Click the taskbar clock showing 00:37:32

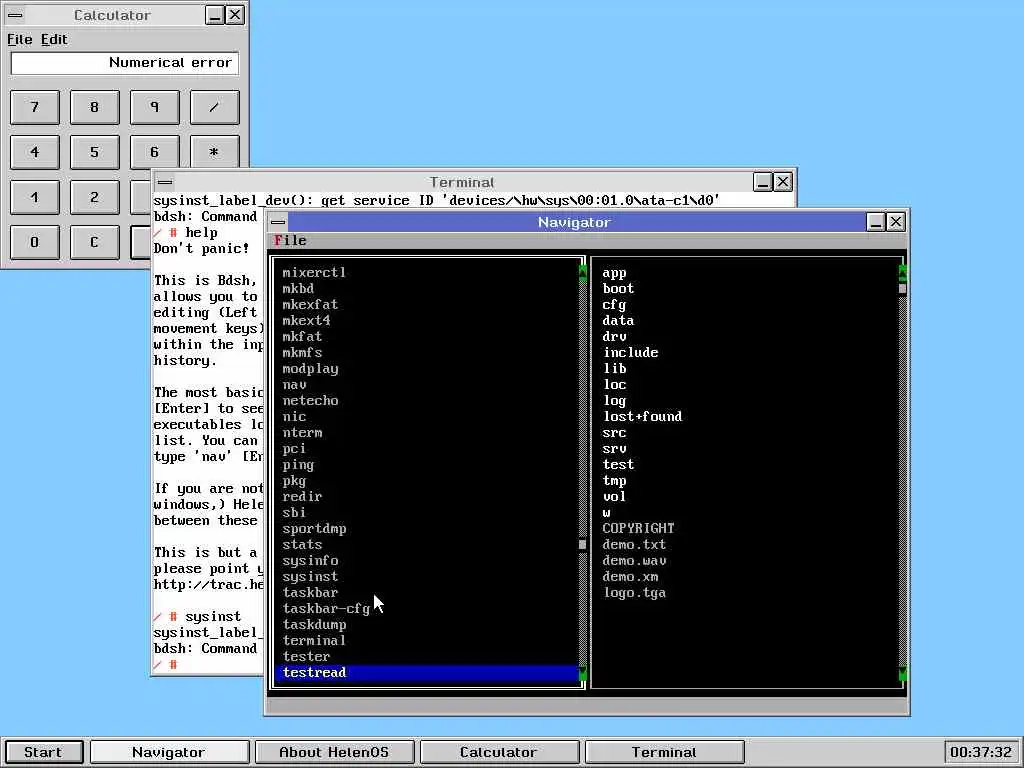click(x=981, y=752)
